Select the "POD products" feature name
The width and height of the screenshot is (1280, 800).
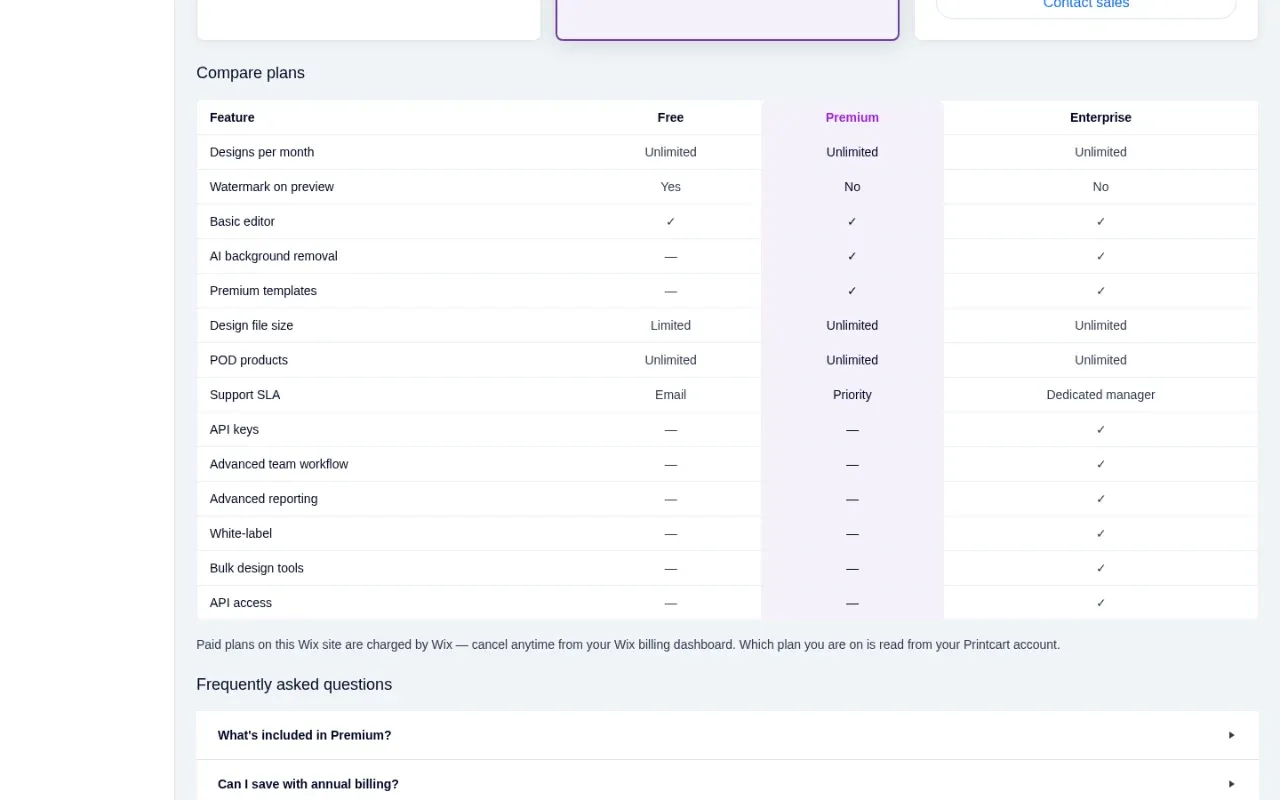coord(249,360)
